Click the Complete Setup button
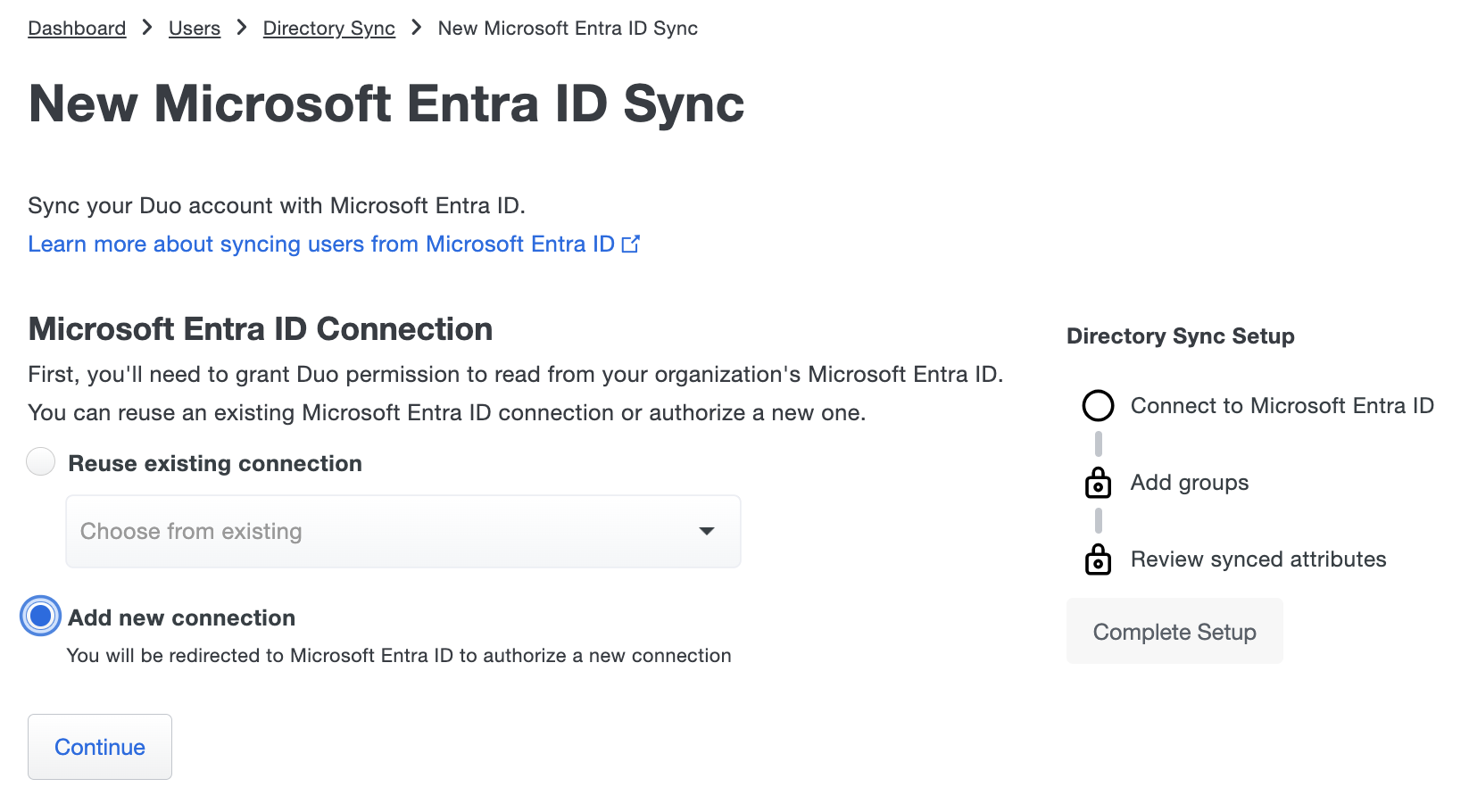 1174,631
